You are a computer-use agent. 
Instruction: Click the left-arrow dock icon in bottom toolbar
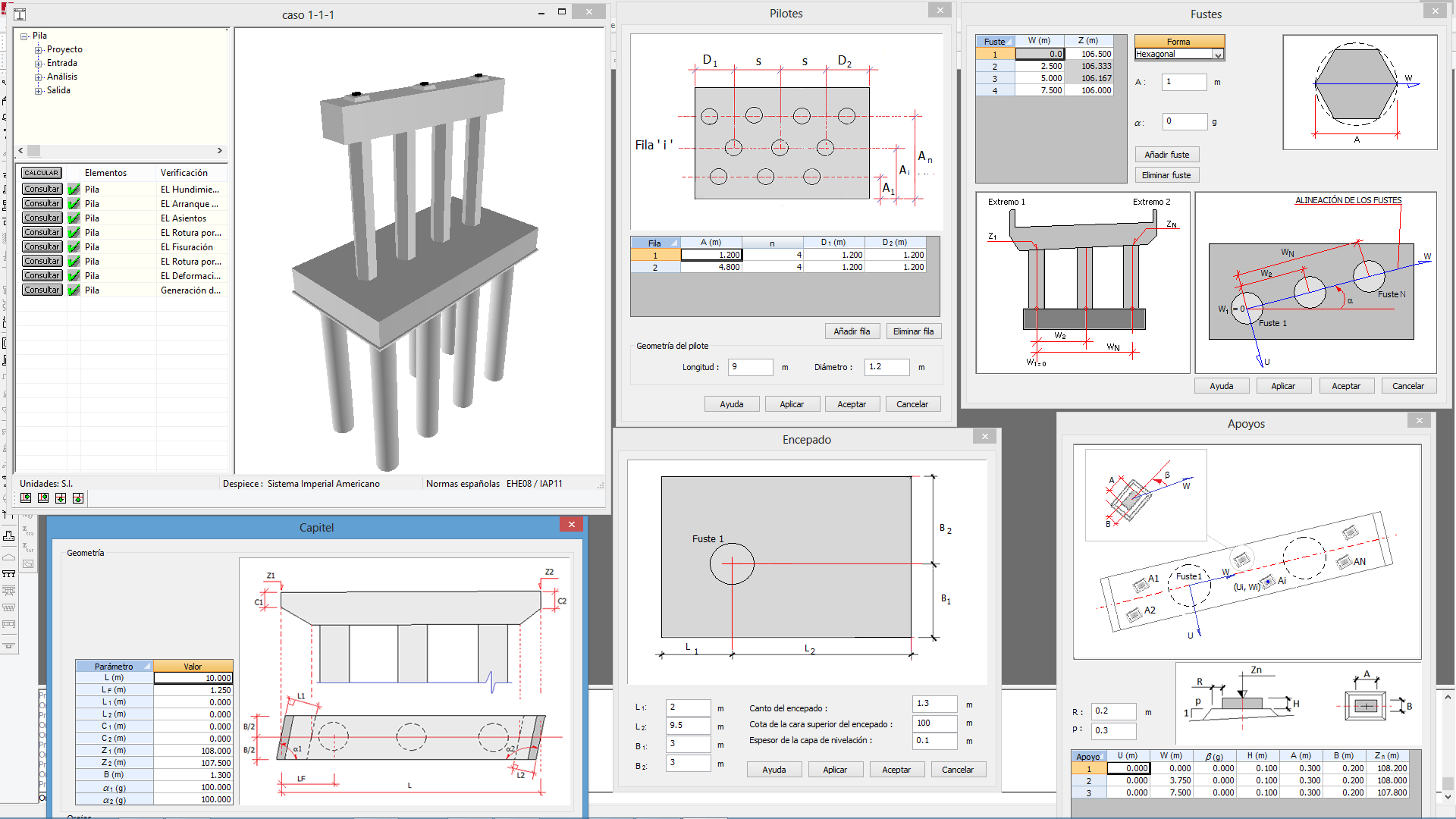point(43,497)
